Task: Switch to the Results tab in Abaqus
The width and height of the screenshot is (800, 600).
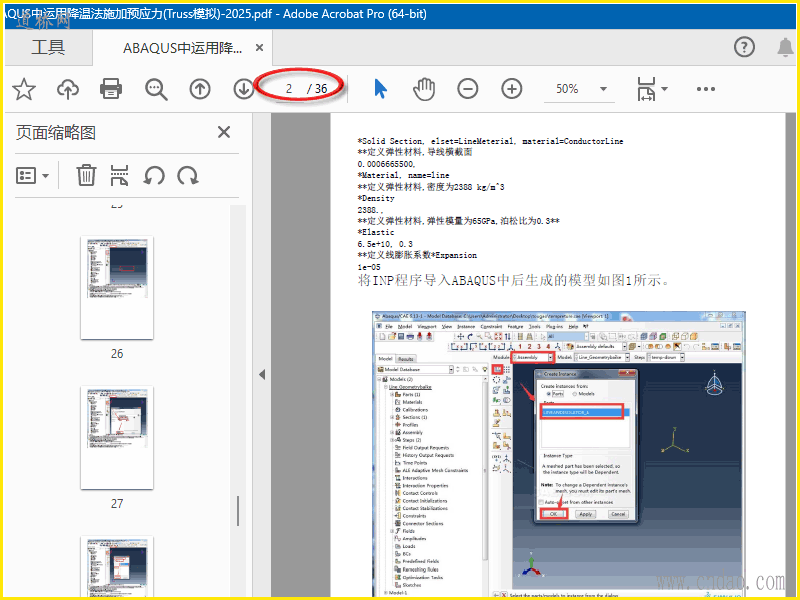Action: click(406, 359)
